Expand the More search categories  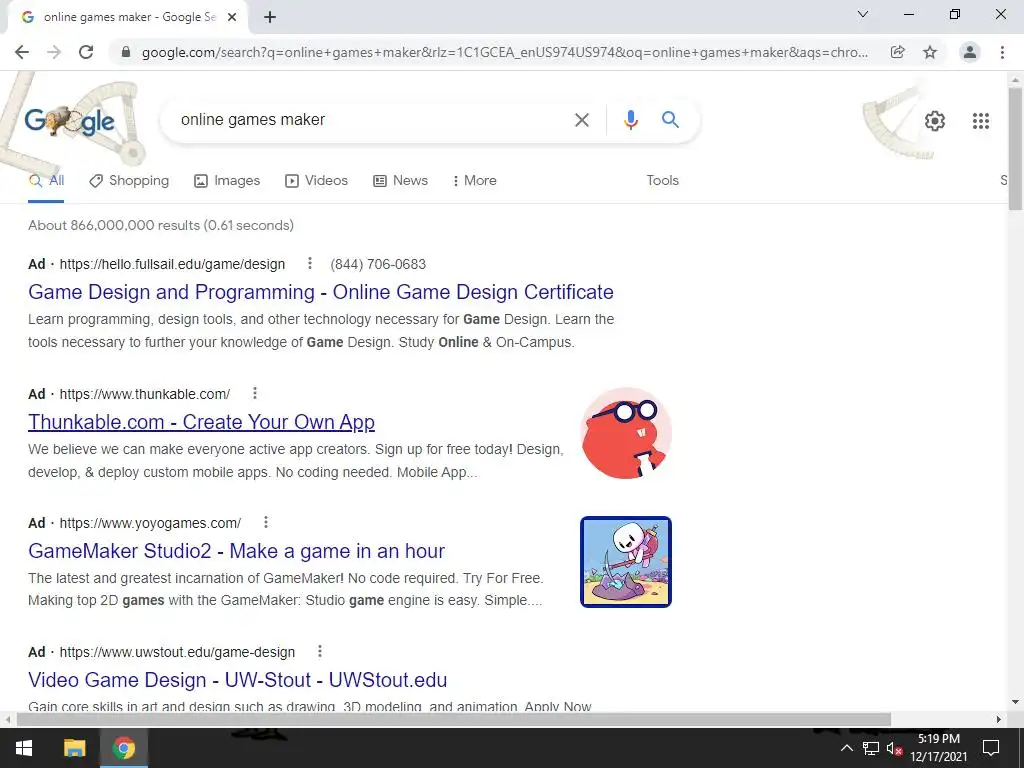474,181
